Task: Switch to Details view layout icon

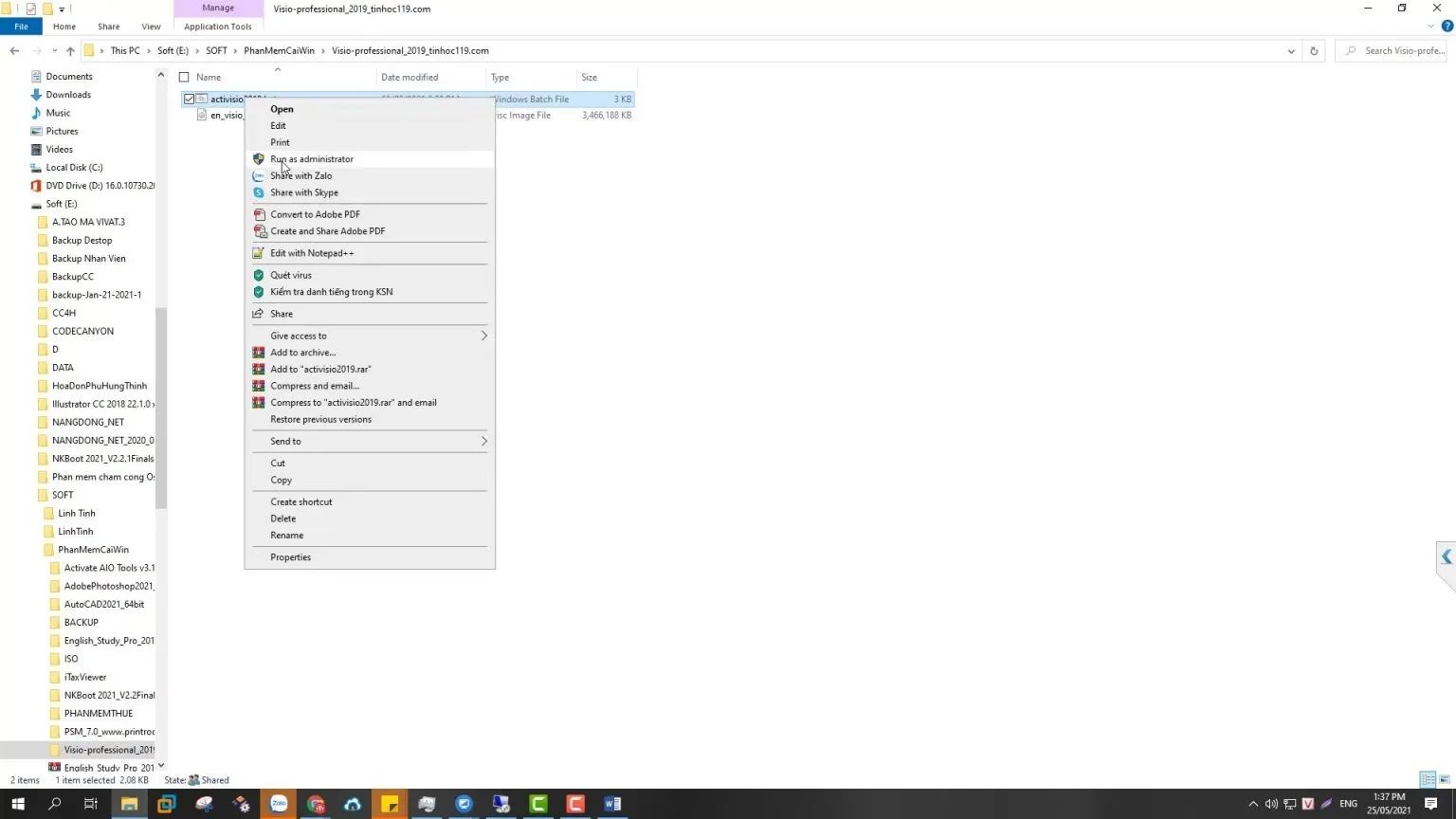Action: click(x=1428, y=780)
